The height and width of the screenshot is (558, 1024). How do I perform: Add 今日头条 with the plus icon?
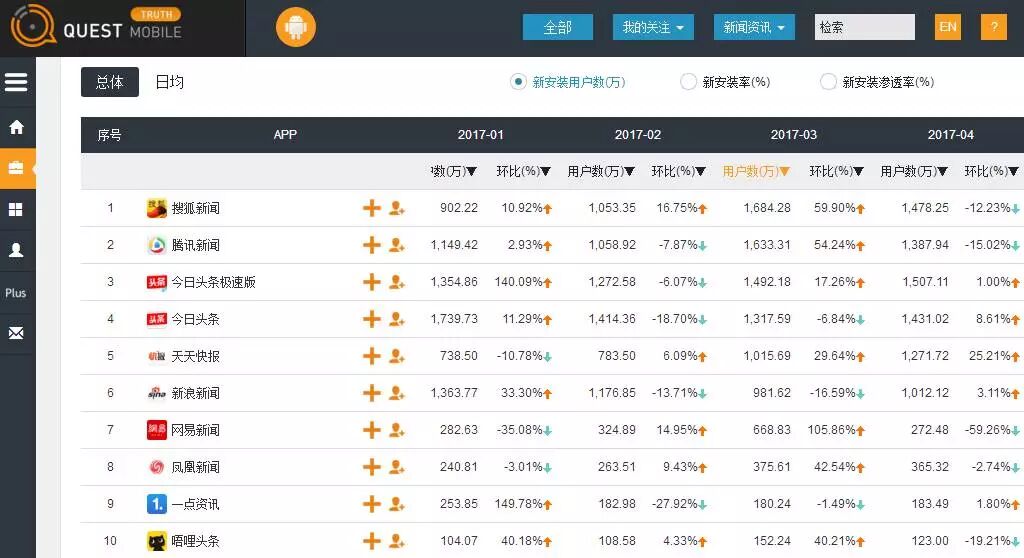tap(372, 319)
